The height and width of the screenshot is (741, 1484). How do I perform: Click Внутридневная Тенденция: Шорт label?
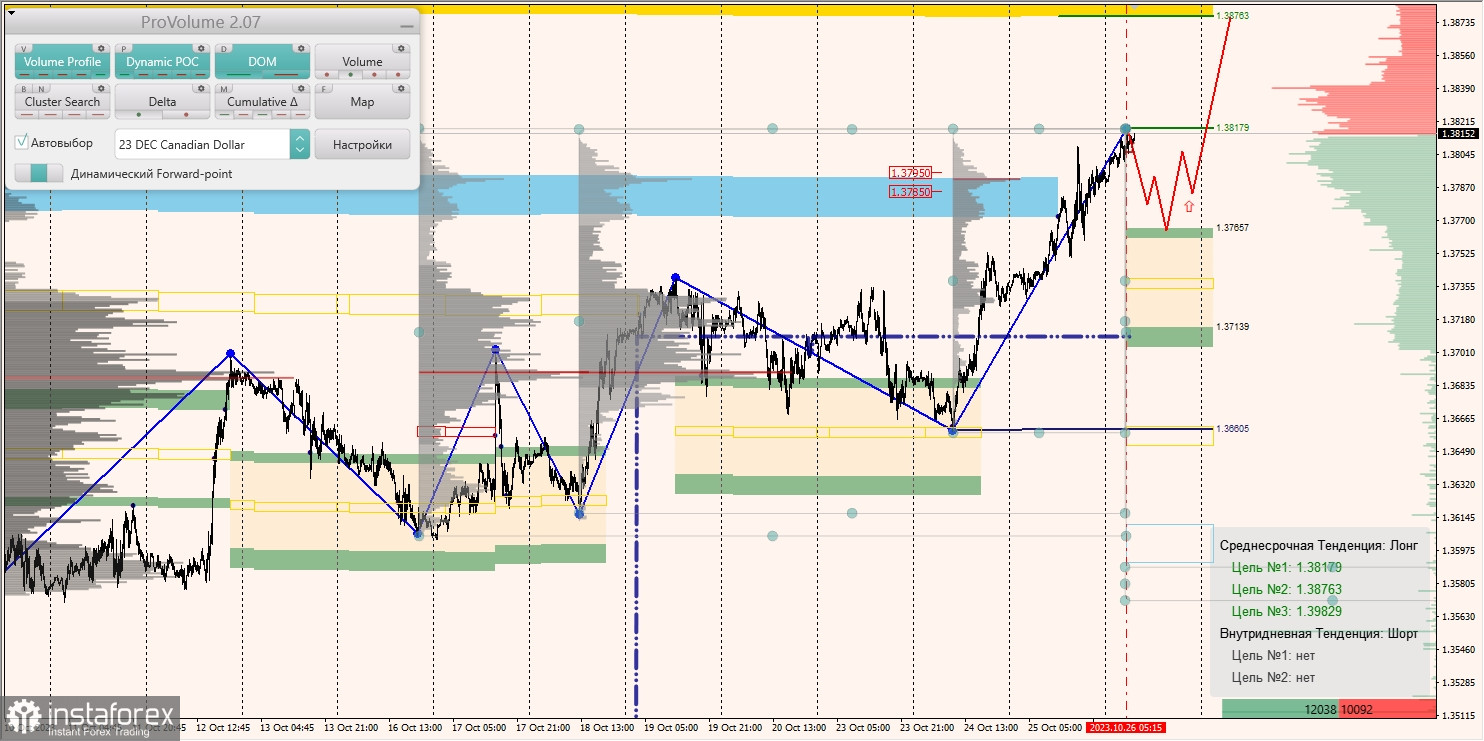(x=1319, y=633)
